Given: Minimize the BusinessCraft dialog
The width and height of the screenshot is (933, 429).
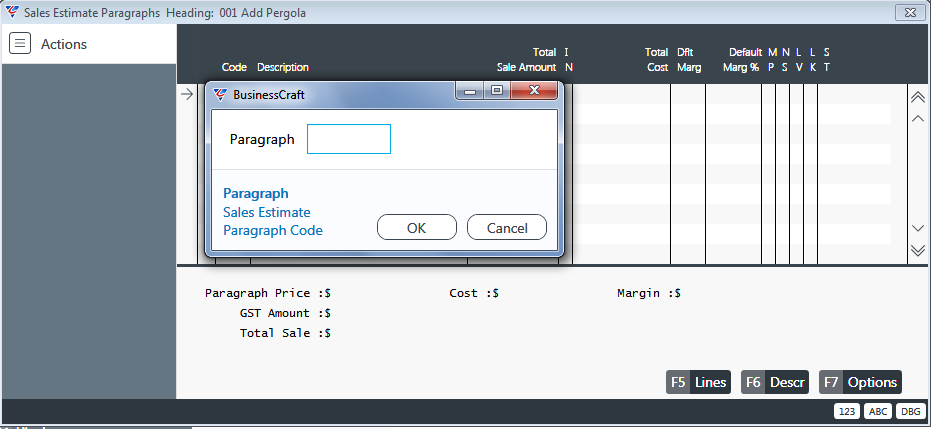Looking at the screenshot, I should point(470,91).
